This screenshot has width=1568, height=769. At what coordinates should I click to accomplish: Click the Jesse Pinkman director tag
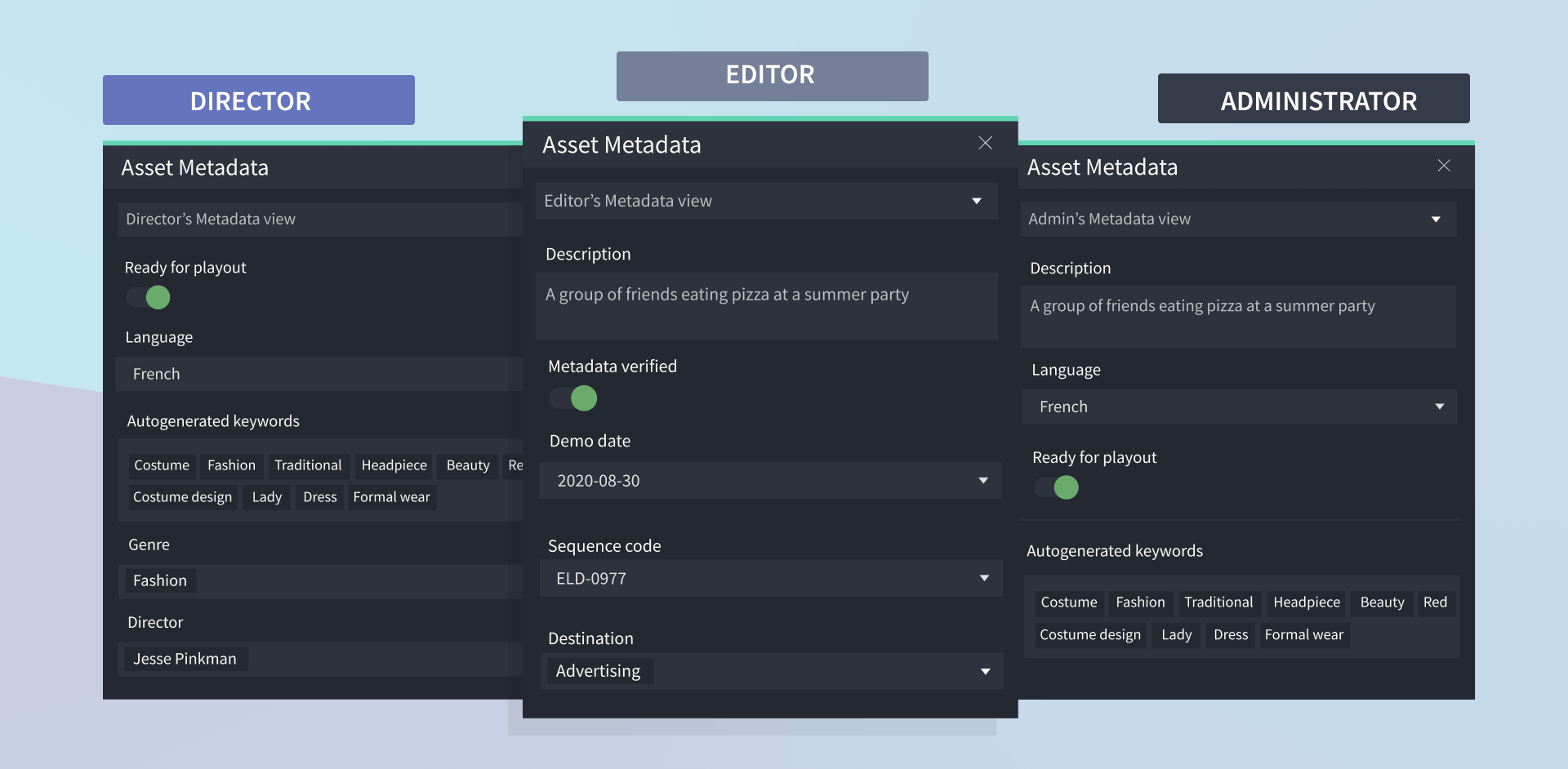point(185,659)
